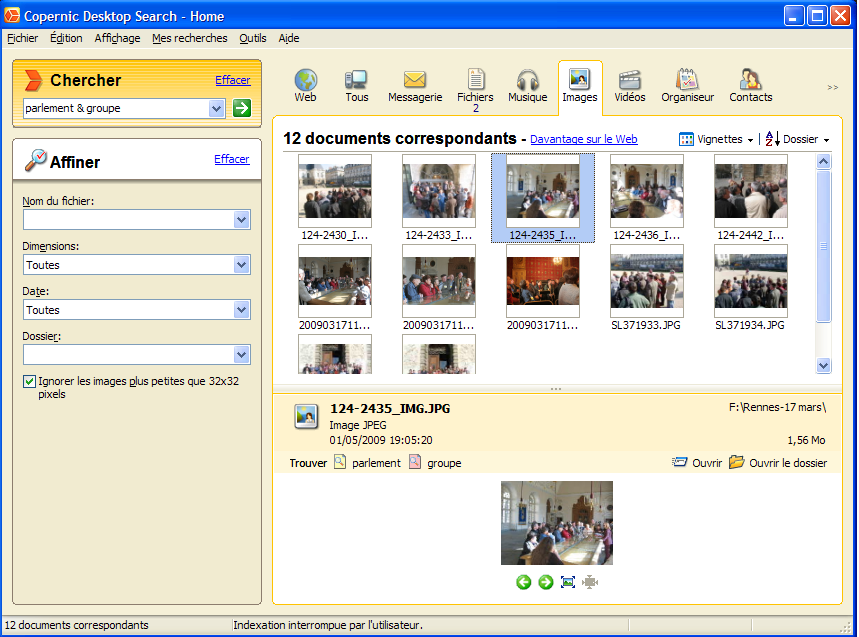This screenshot has width=859, height=637.
Task: Click Ouvrir le dossier button
Action: point(778,463)
